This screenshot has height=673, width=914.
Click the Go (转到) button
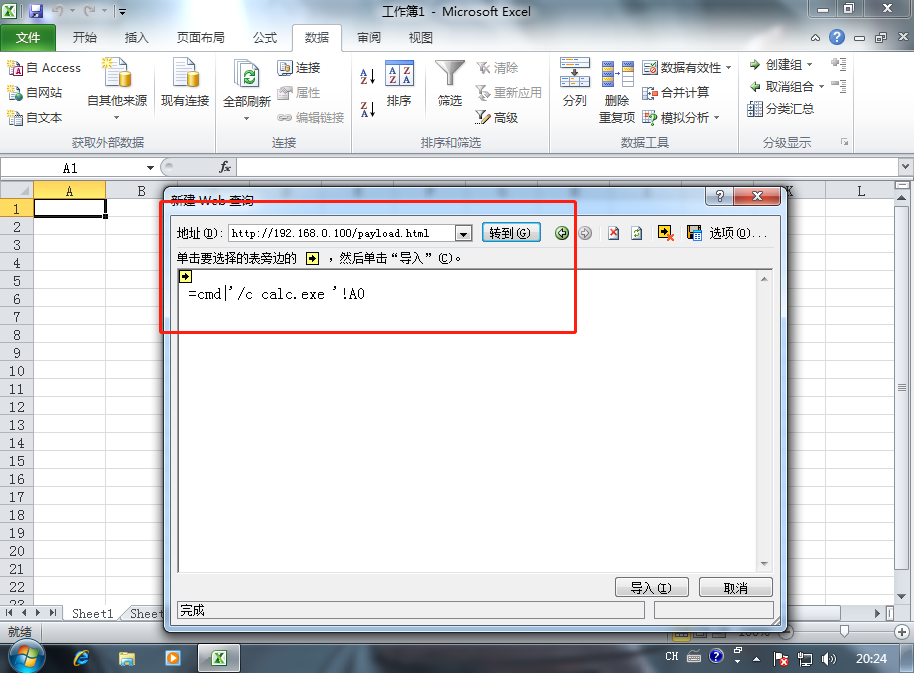[x=511, y=233]
